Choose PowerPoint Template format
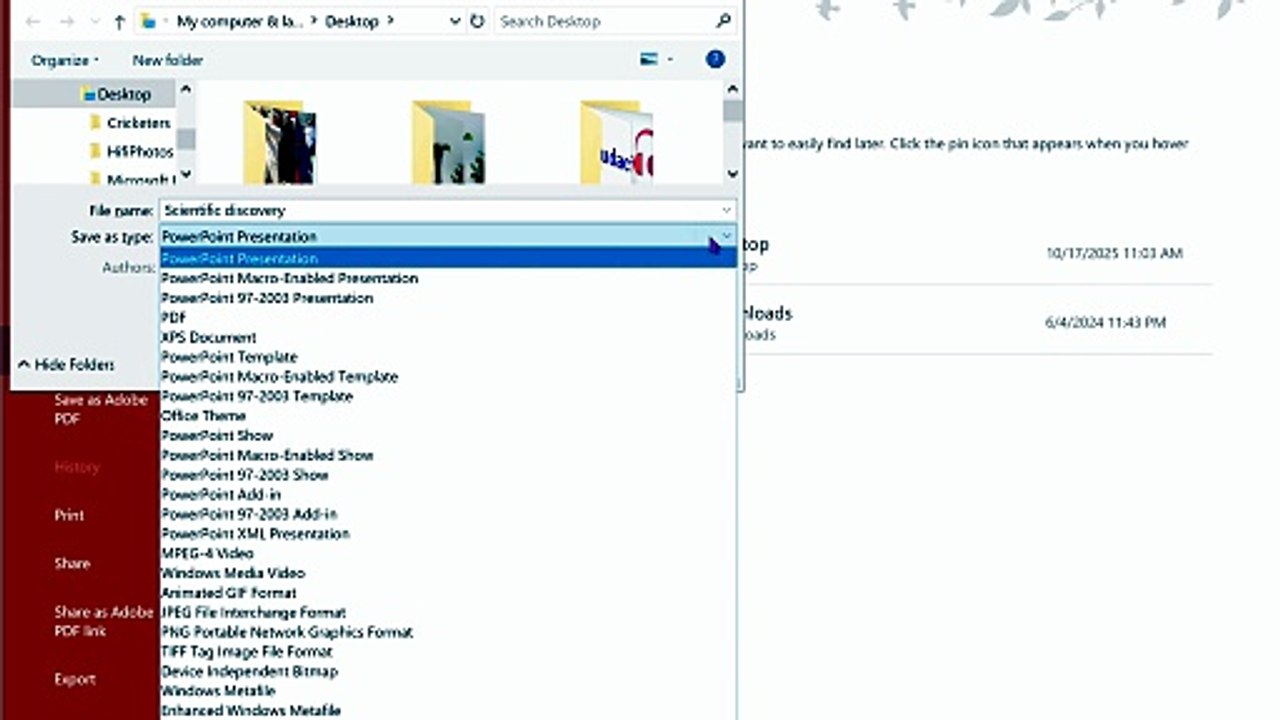Screen dimensions: 1280x720 click(x=448, y=357)
